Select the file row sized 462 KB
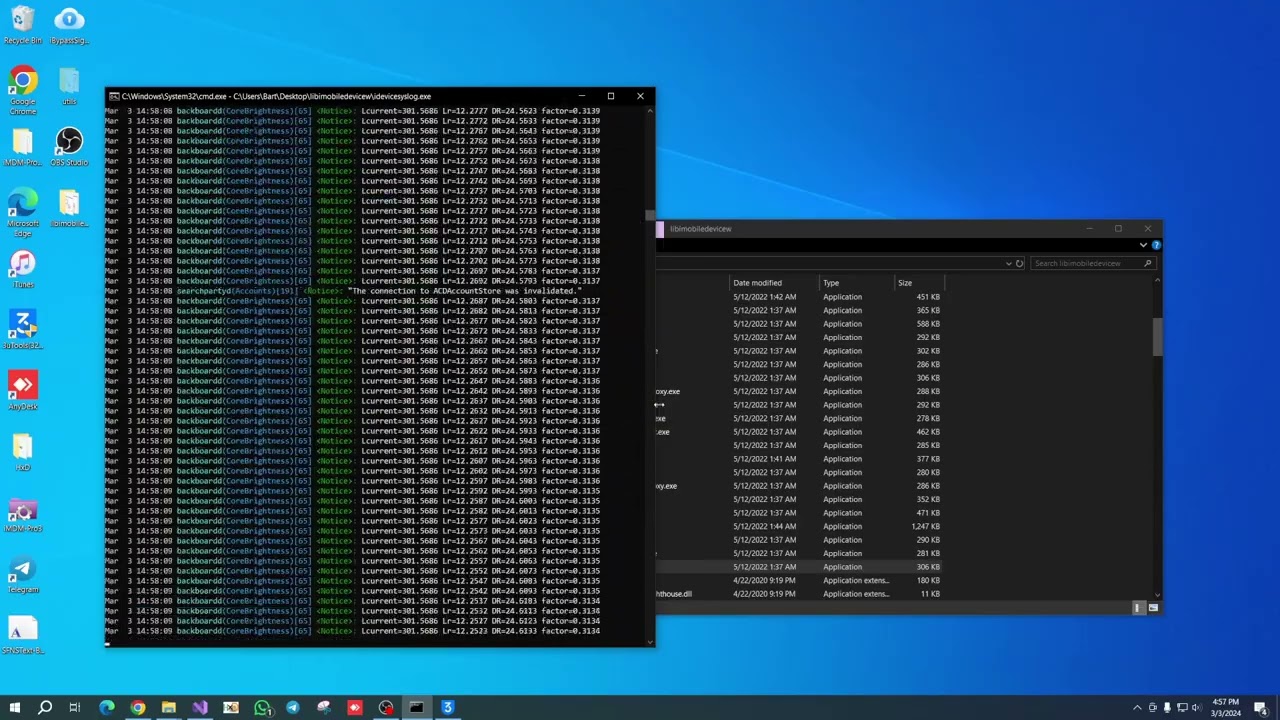 pos(800,432)
